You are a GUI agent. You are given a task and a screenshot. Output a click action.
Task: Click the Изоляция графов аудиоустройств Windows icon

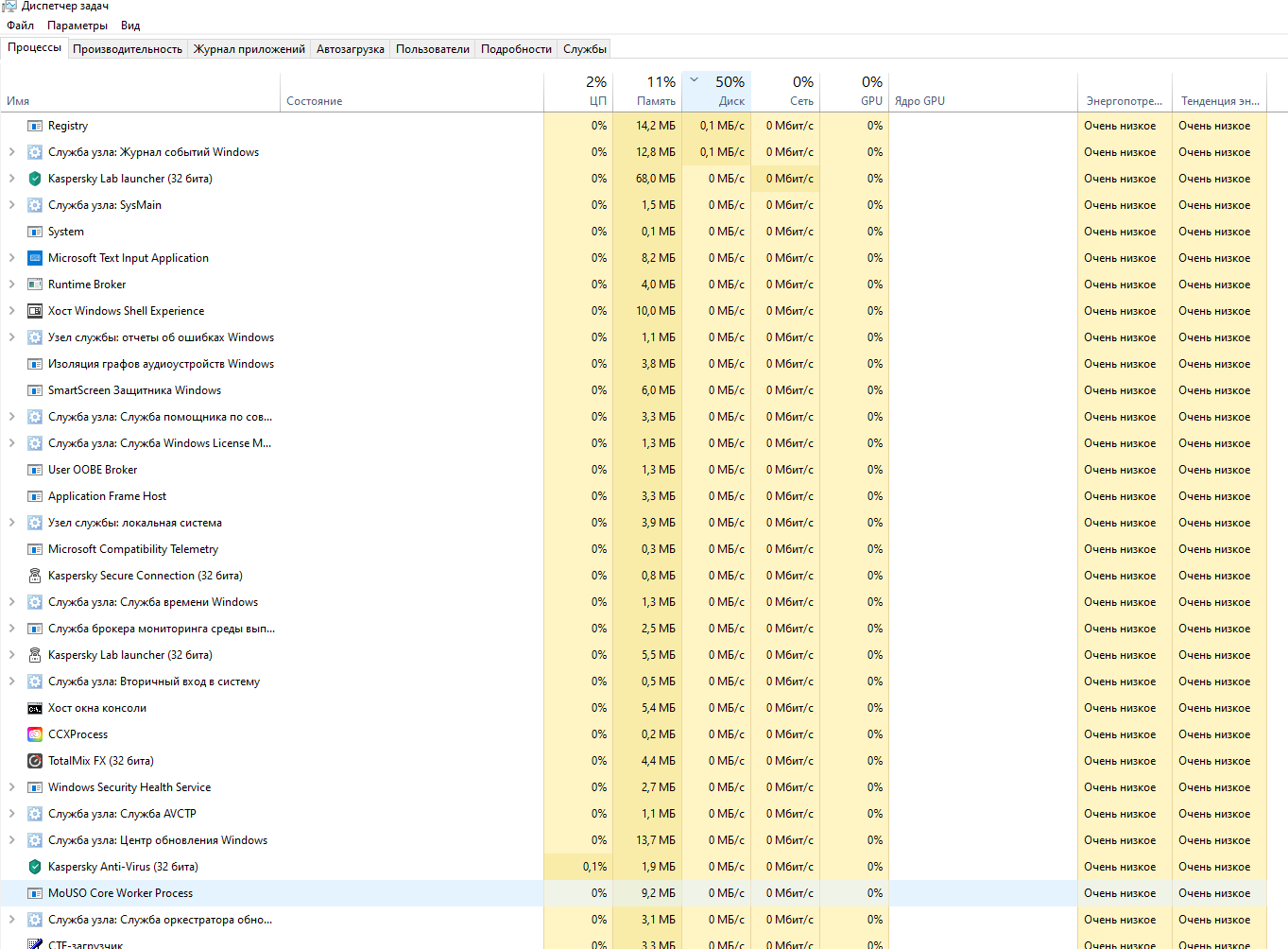35,364
